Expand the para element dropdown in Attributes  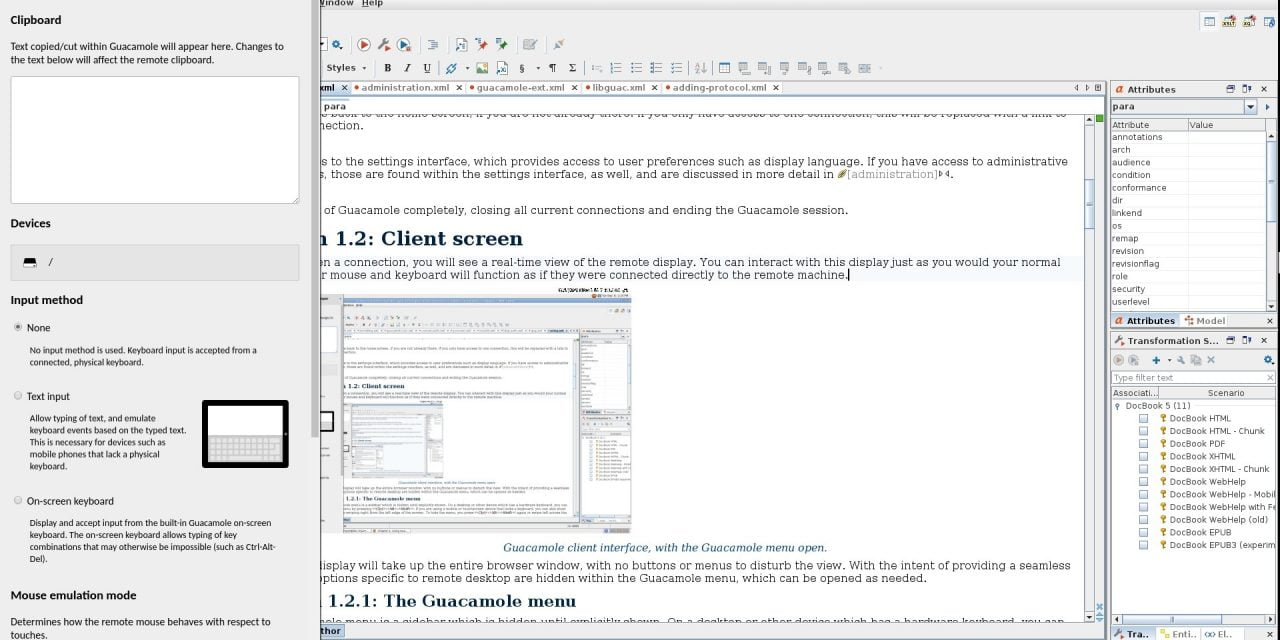pos(1250,107)
